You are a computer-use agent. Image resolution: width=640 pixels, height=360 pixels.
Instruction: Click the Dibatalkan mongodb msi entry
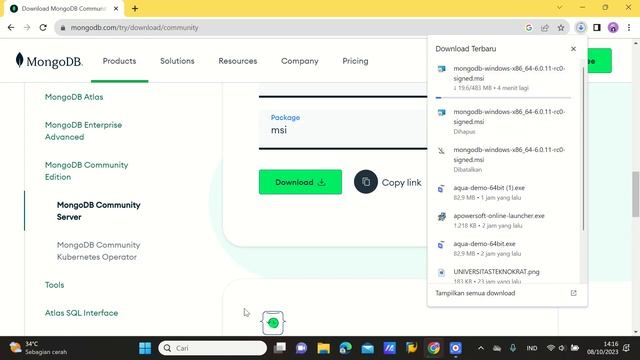pyautogui.click(x=505, y=159)
